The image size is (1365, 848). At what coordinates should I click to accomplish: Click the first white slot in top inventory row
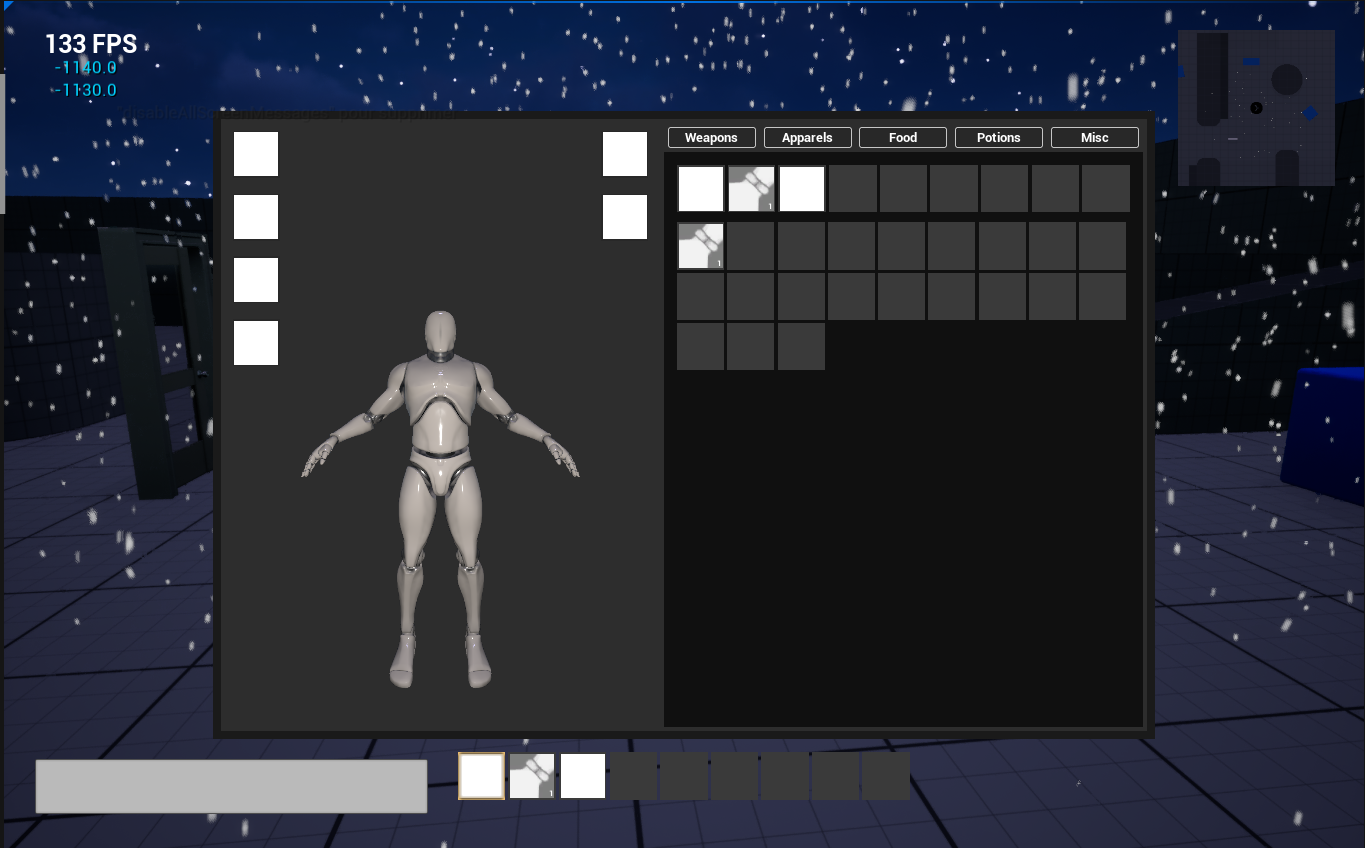tap(701, 189)
